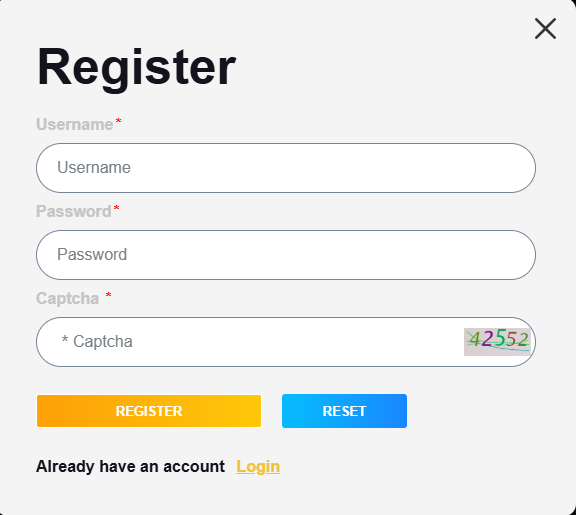Submit the form with the REGISTER button
This screenshot has height=515, width=576.
149,411
